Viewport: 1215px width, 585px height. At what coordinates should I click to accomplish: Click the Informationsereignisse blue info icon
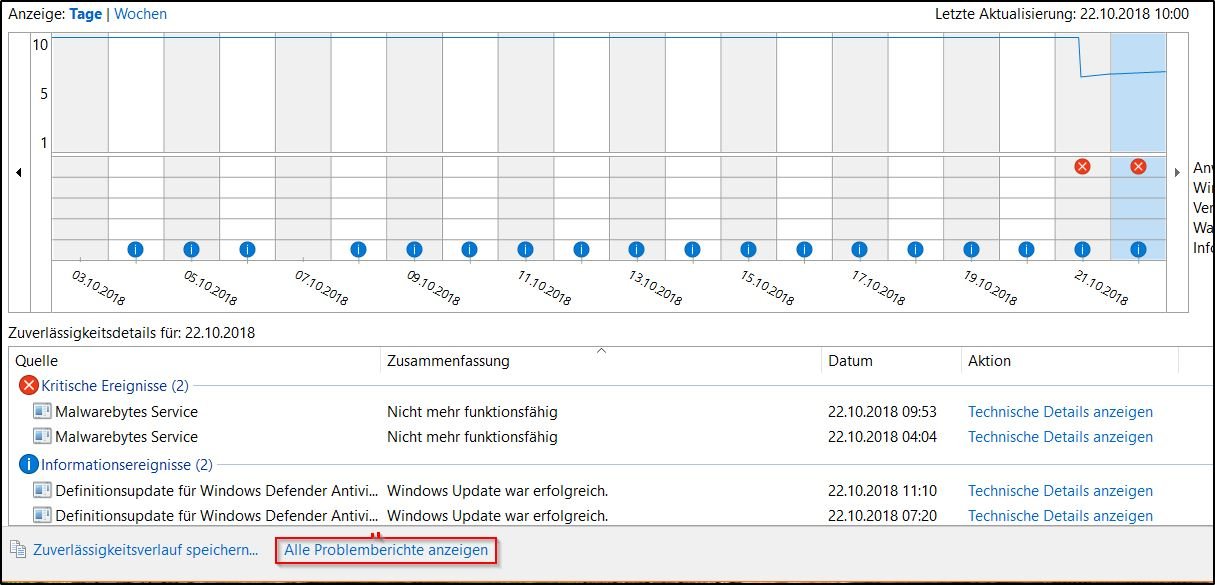pos(28,465)
